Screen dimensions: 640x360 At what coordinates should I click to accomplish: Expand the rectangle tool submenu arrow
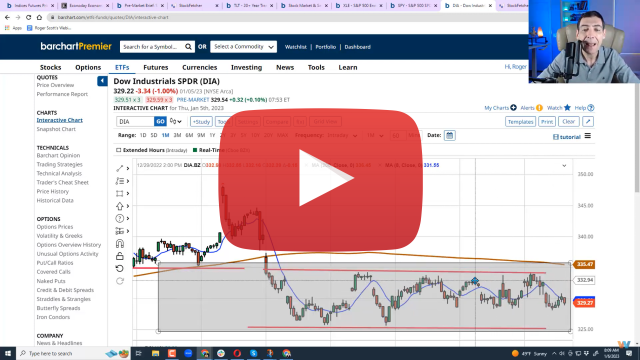point(128,193)
